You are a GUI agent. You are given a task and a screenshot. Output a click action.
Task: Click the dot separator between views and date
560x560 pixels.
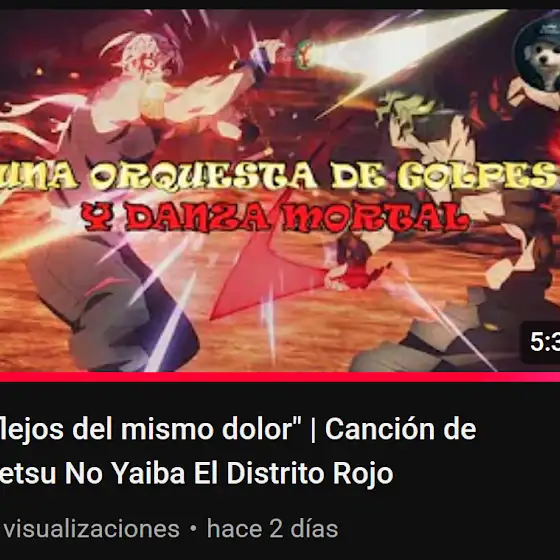coord(193,529)
